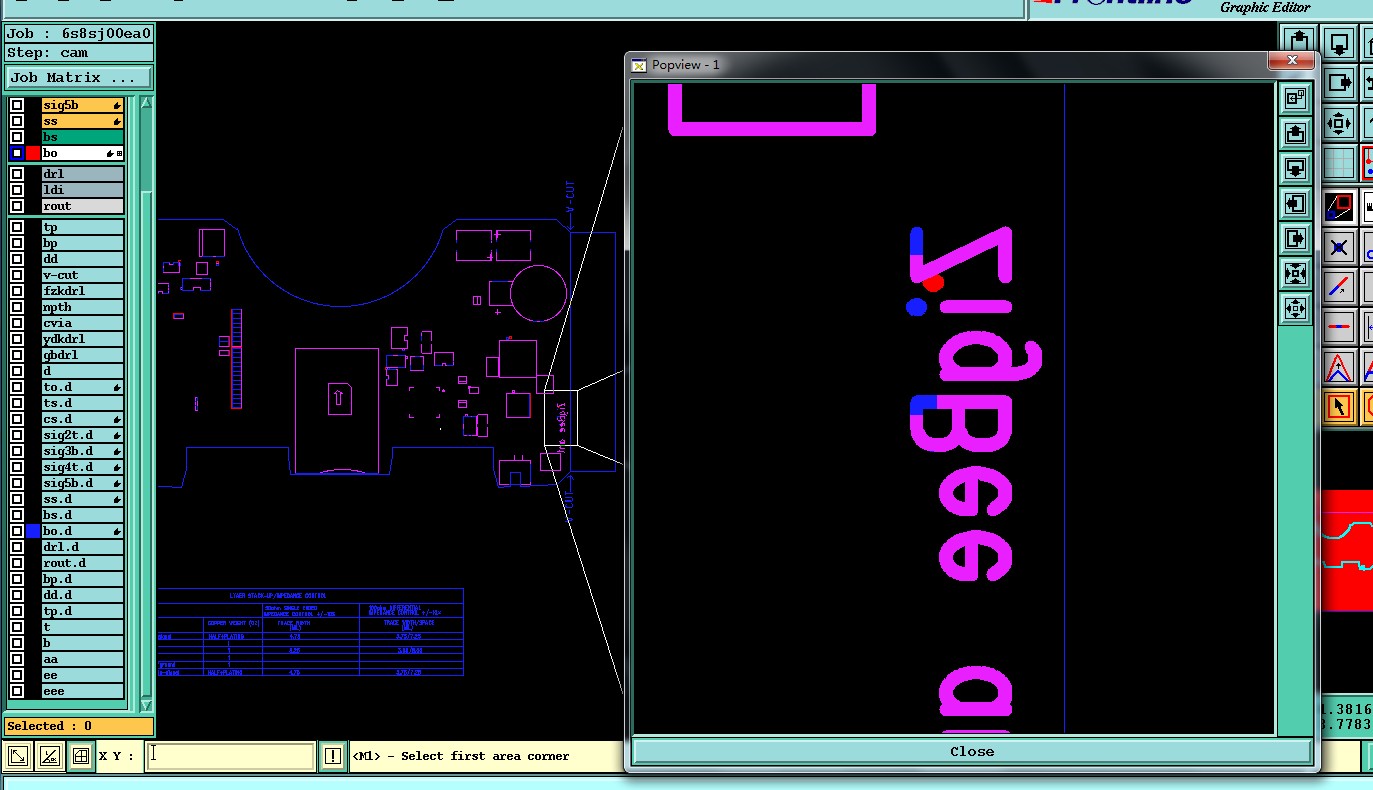
Task: Select the blue X delete-feature tool
Action: (x=1340, y=247)
